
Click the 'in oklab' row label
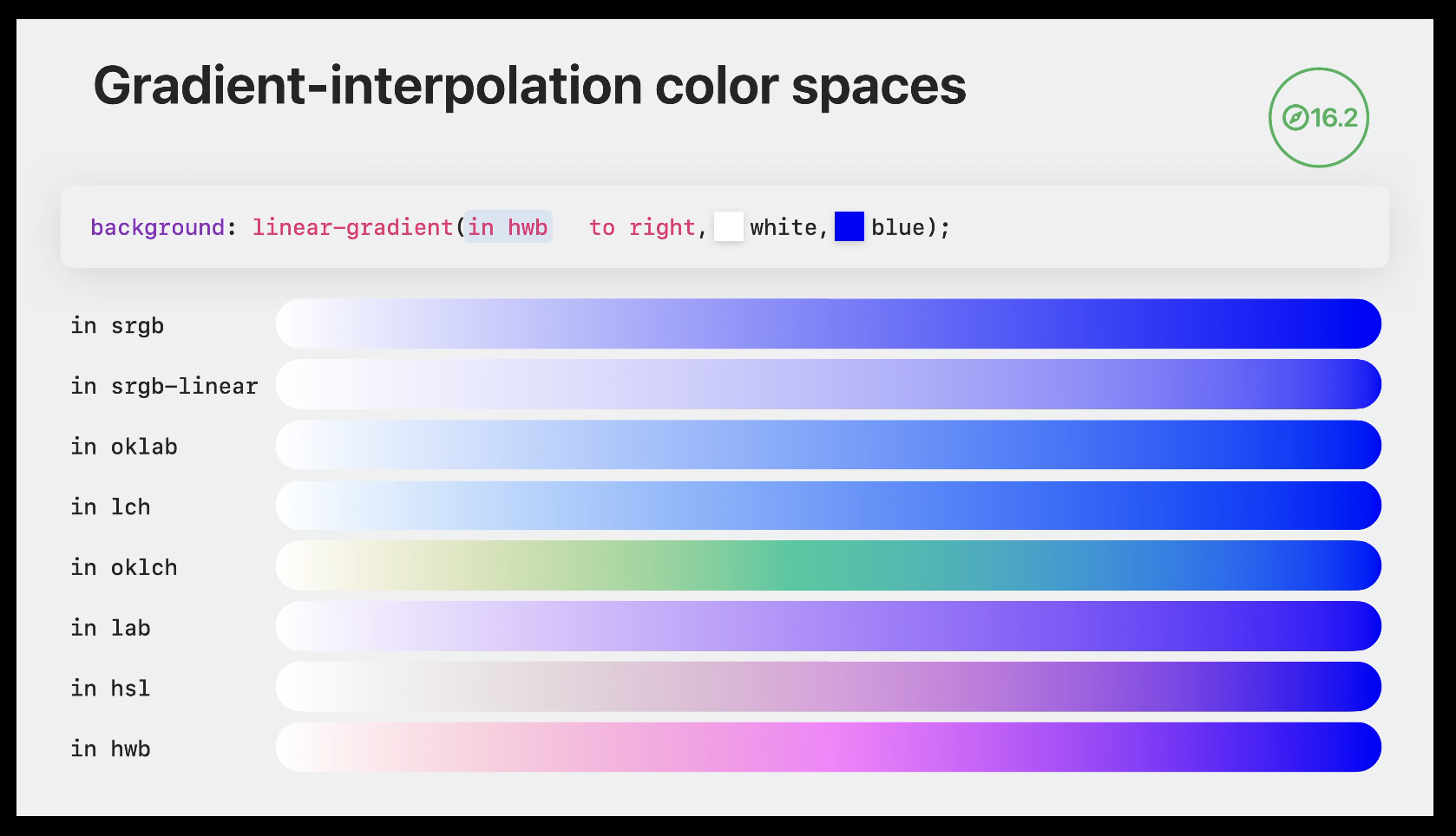click(124, 447)
